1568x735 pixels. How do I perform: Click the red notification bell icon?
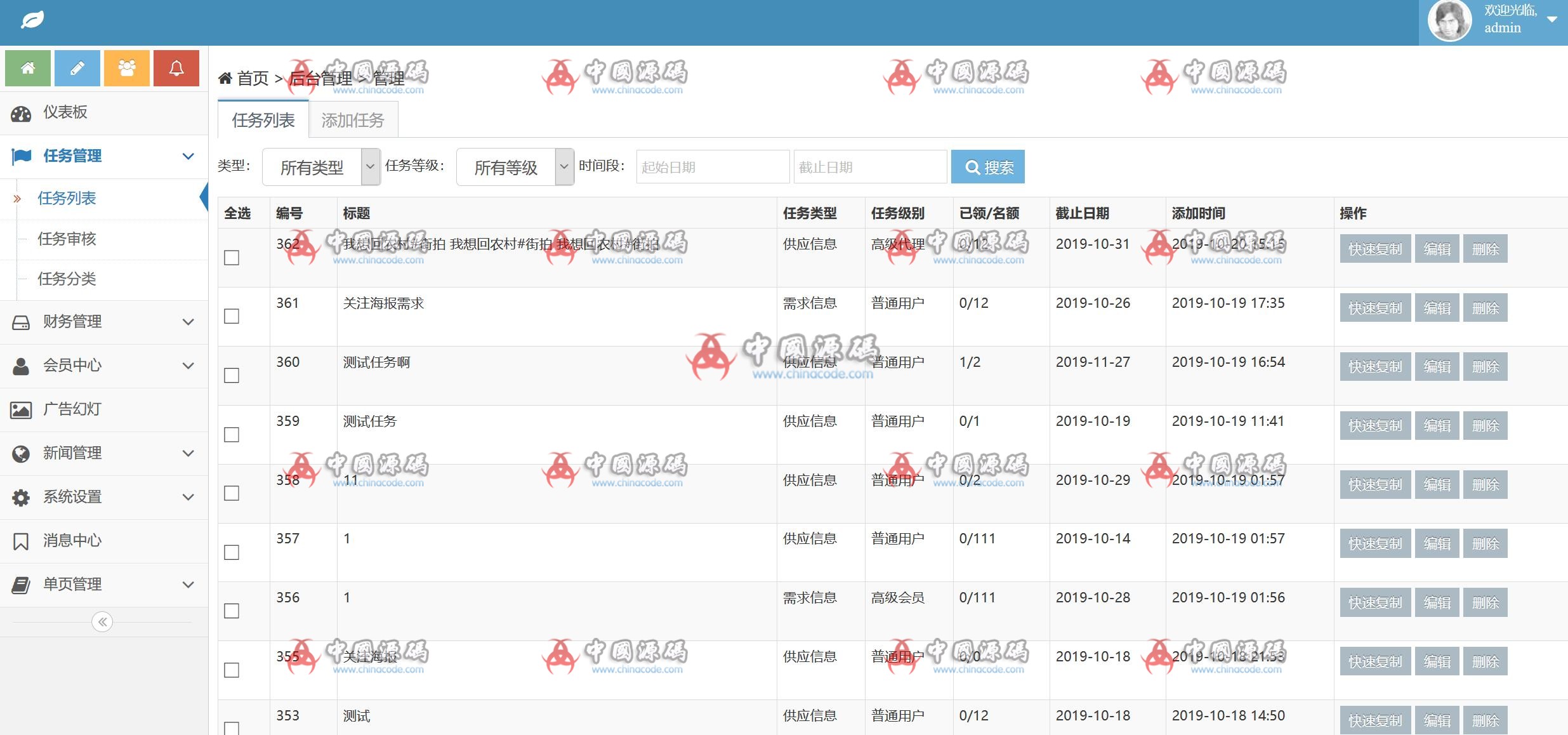coord(176,68)
